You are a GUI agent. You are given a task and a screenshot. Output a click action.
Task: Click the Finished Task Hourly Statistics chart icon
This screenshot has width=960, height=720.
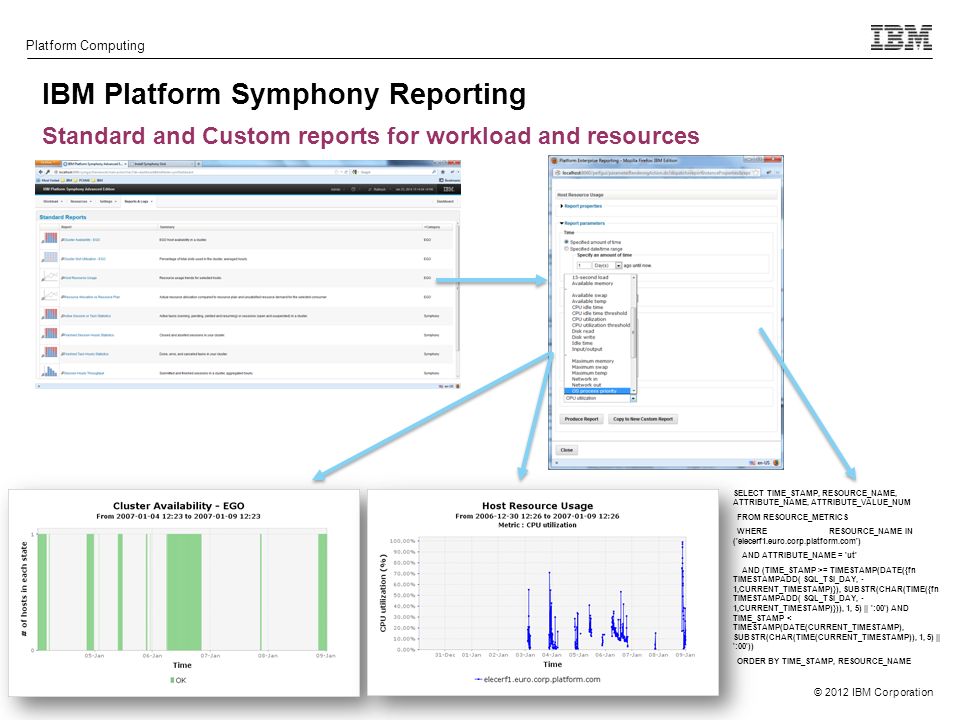pyautogui.click(x=50, y=353)
